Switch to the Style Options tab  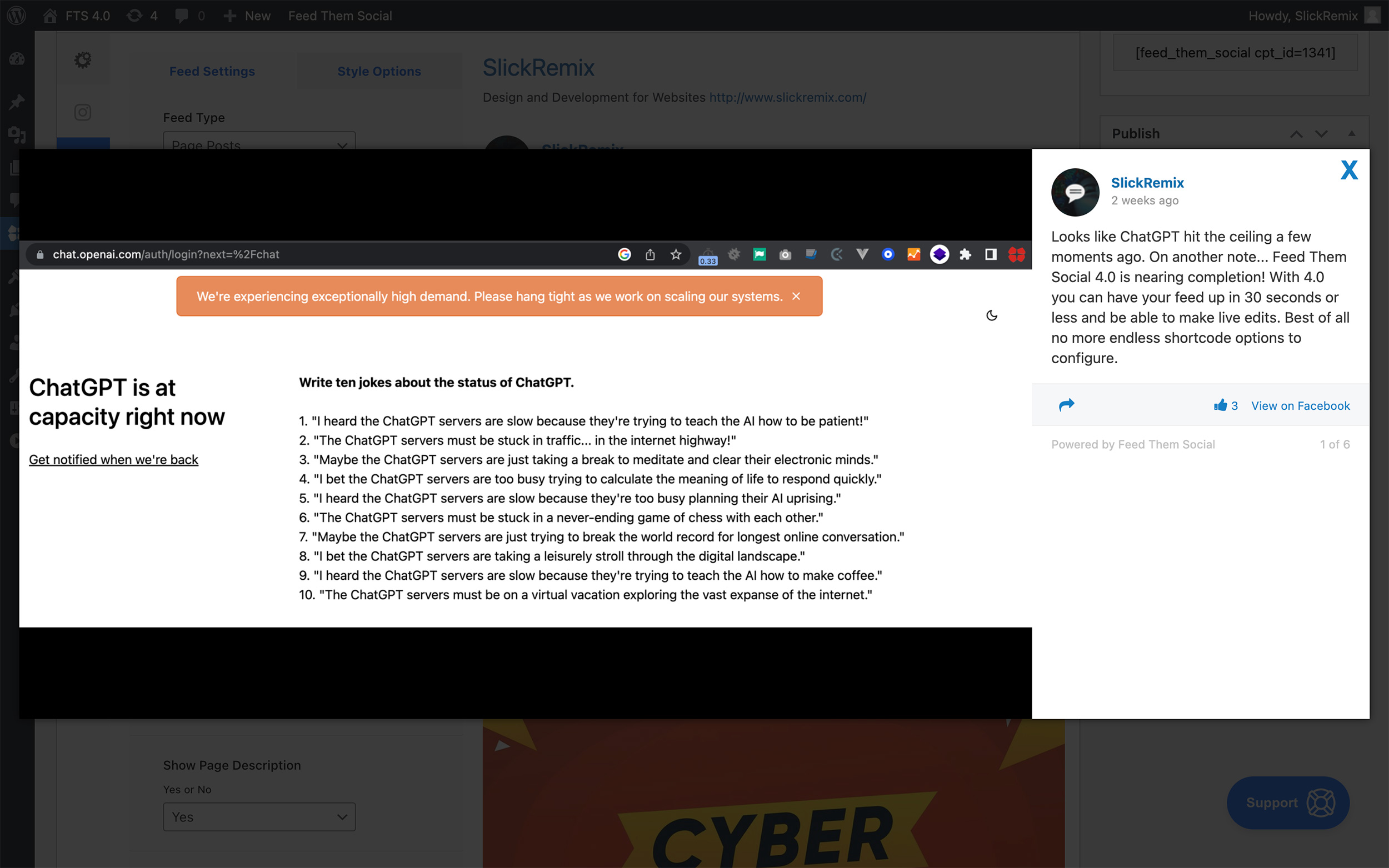click(x=379, y=71)
